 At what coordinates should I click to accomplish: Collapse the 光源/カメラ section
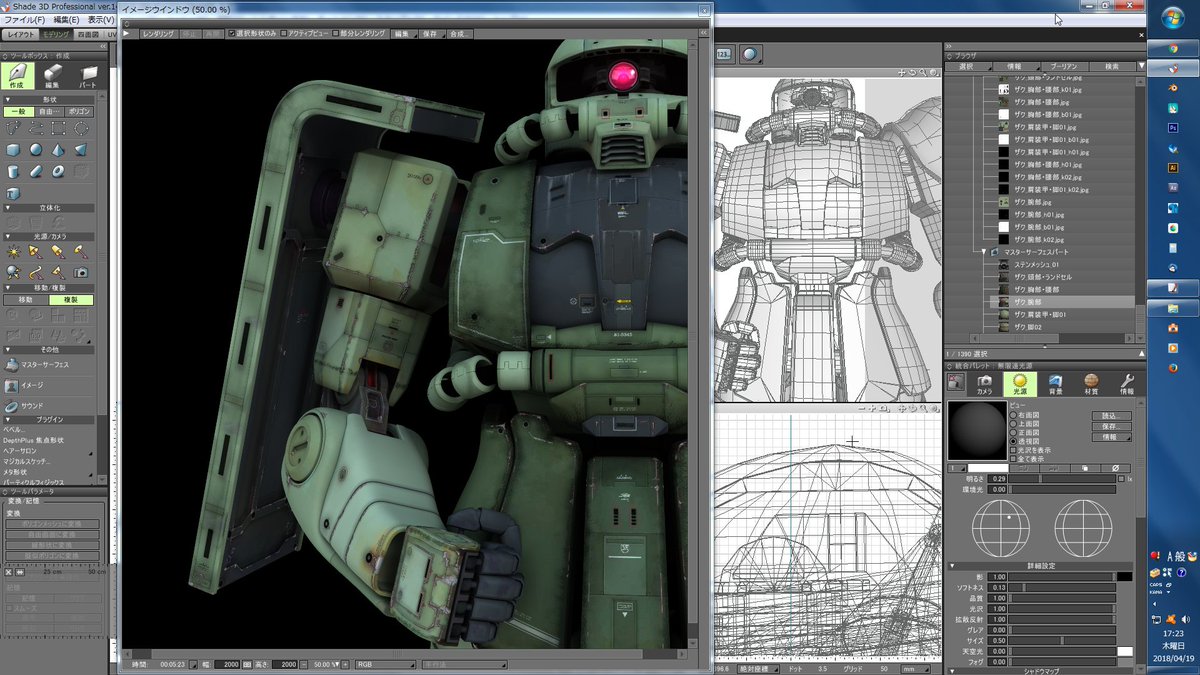pos(8,235)
